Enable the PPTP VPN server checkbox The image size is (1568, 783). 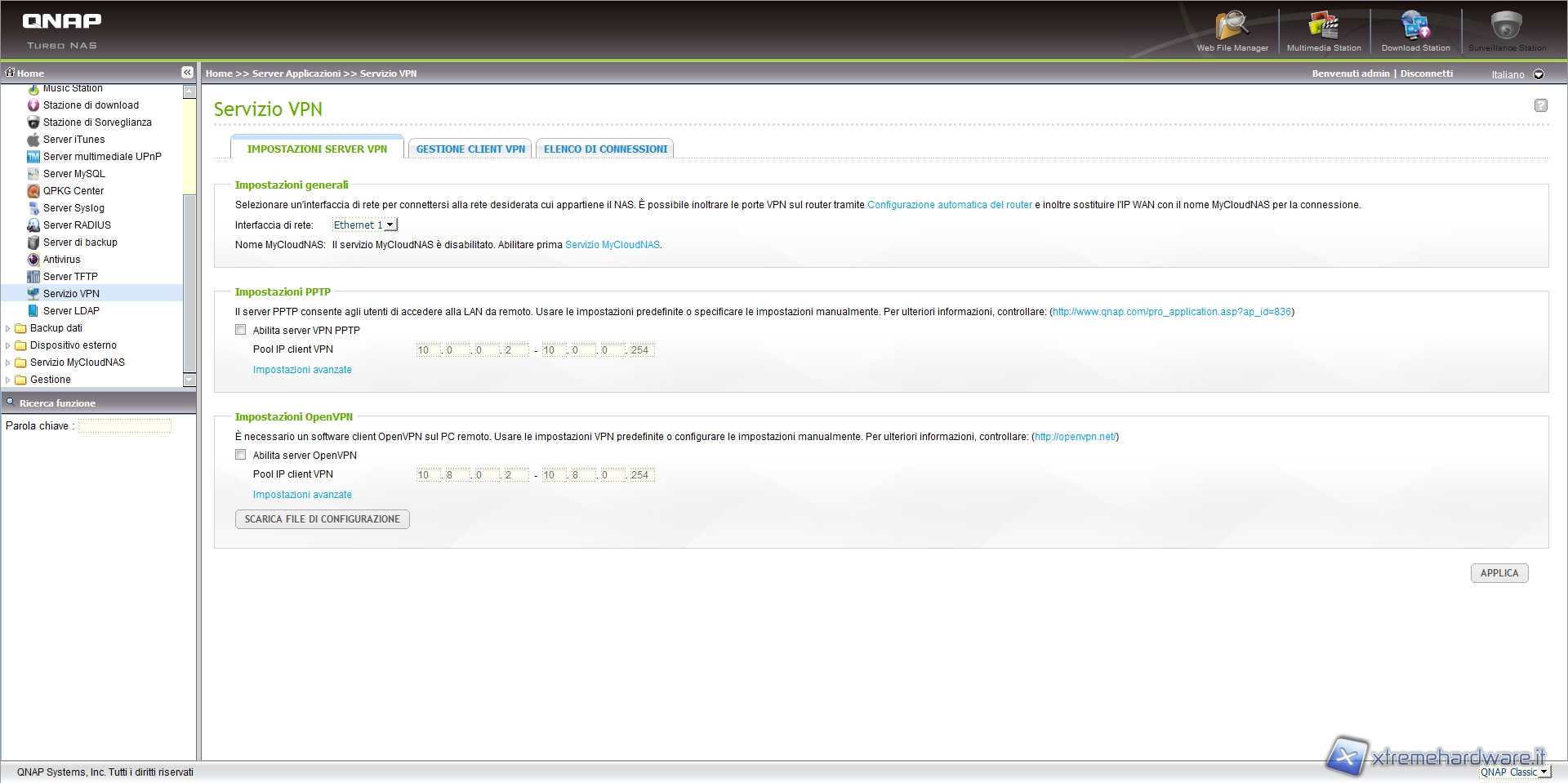click(x=241, y=330)
